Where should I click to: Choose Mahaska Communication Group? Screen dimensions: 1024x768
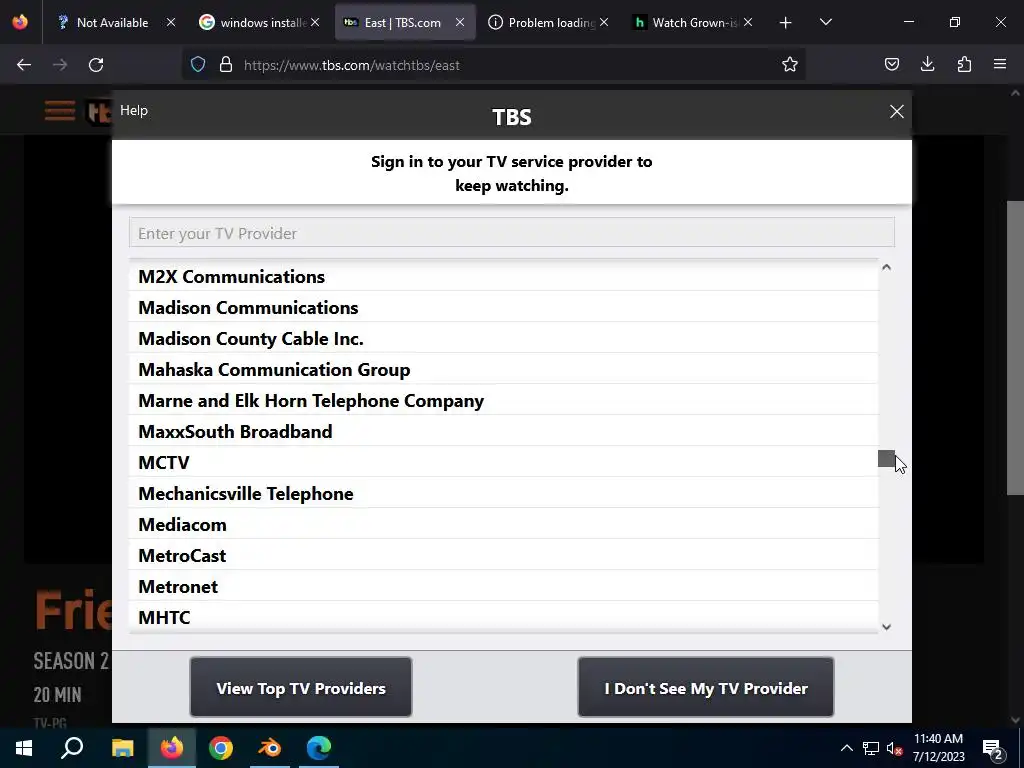click(x=503, y=370)
